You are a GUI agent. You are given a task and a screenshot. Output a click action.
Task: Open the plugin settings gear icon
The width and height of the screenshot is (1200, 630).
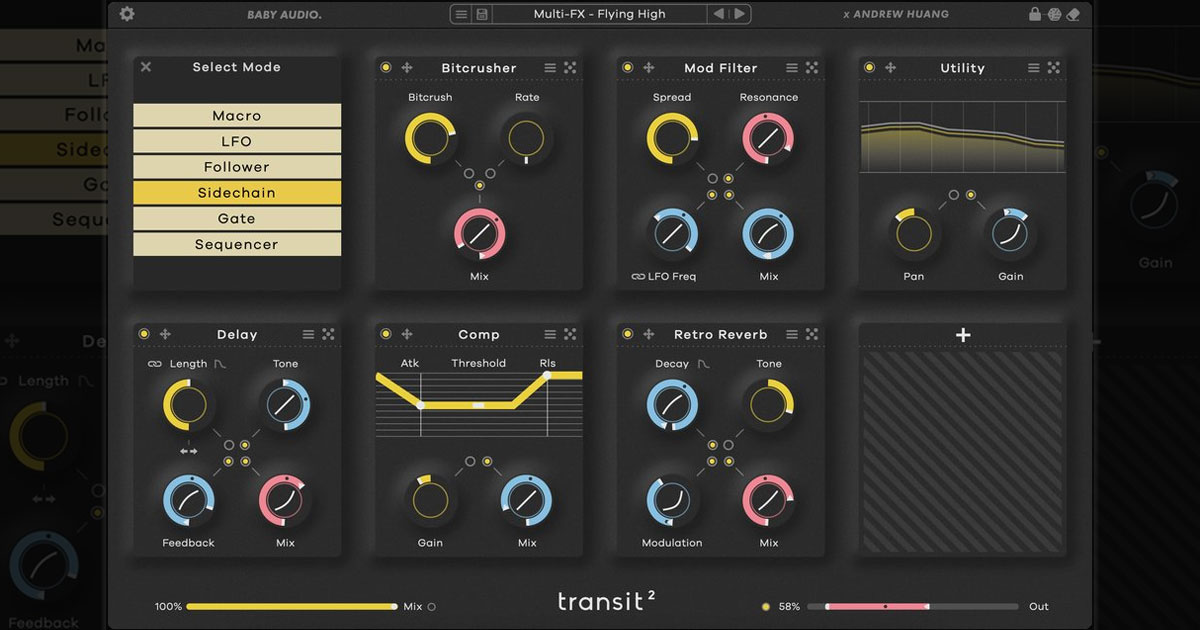click(126, 14)
